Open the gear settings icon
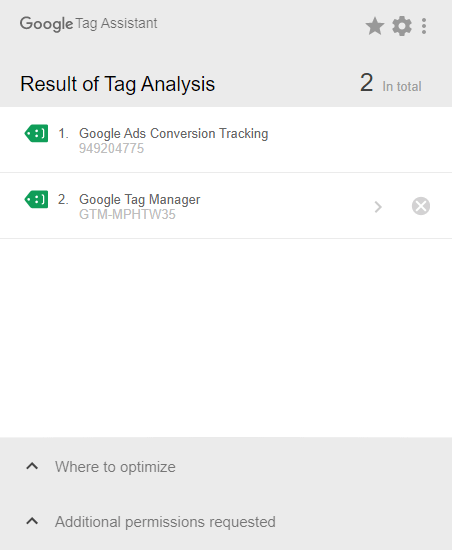This screenshot has width=452, height=550. 402,26
